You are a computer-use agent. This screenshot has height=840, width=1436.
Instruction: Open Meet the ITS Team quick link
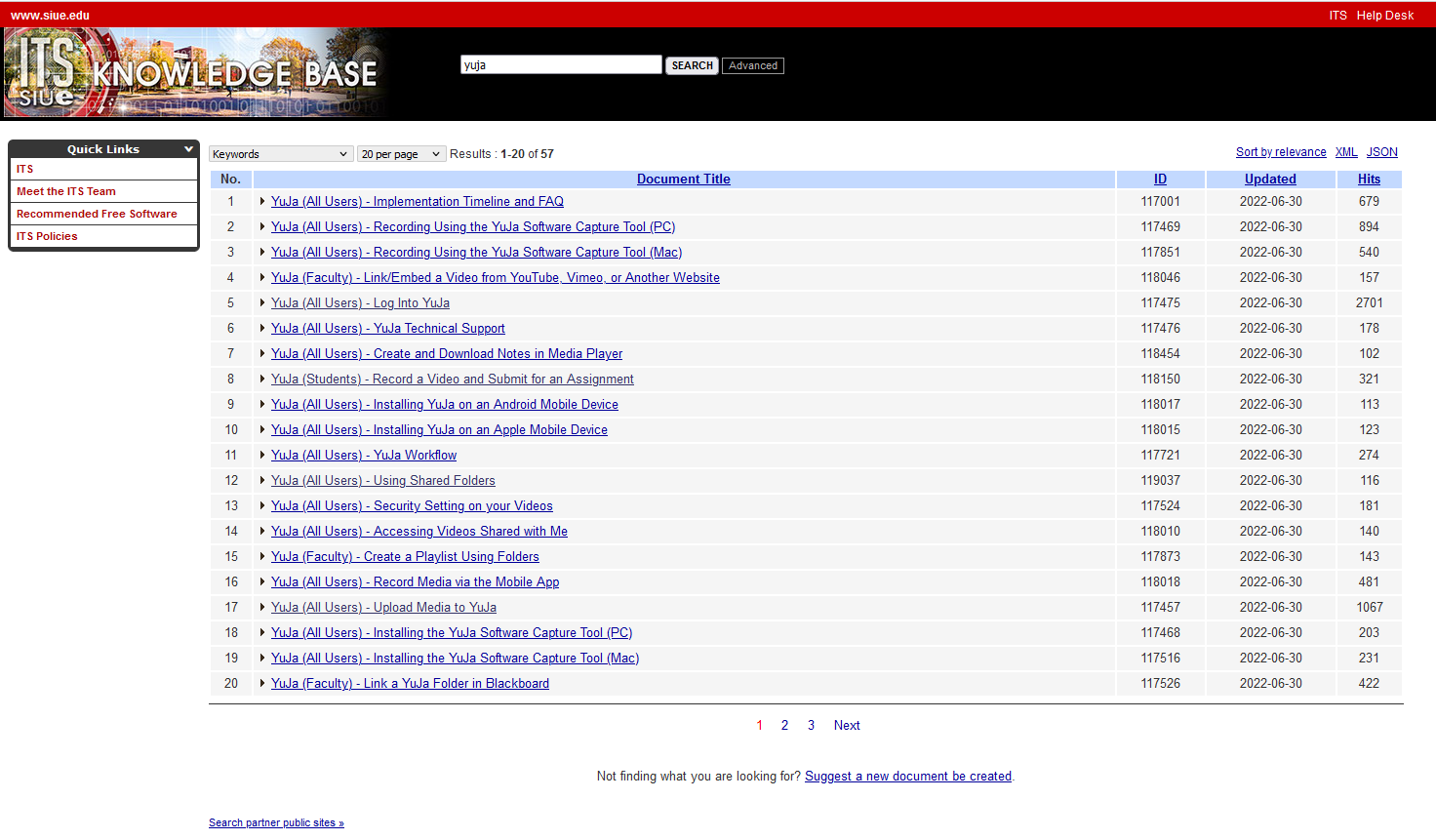pos(66,191)
